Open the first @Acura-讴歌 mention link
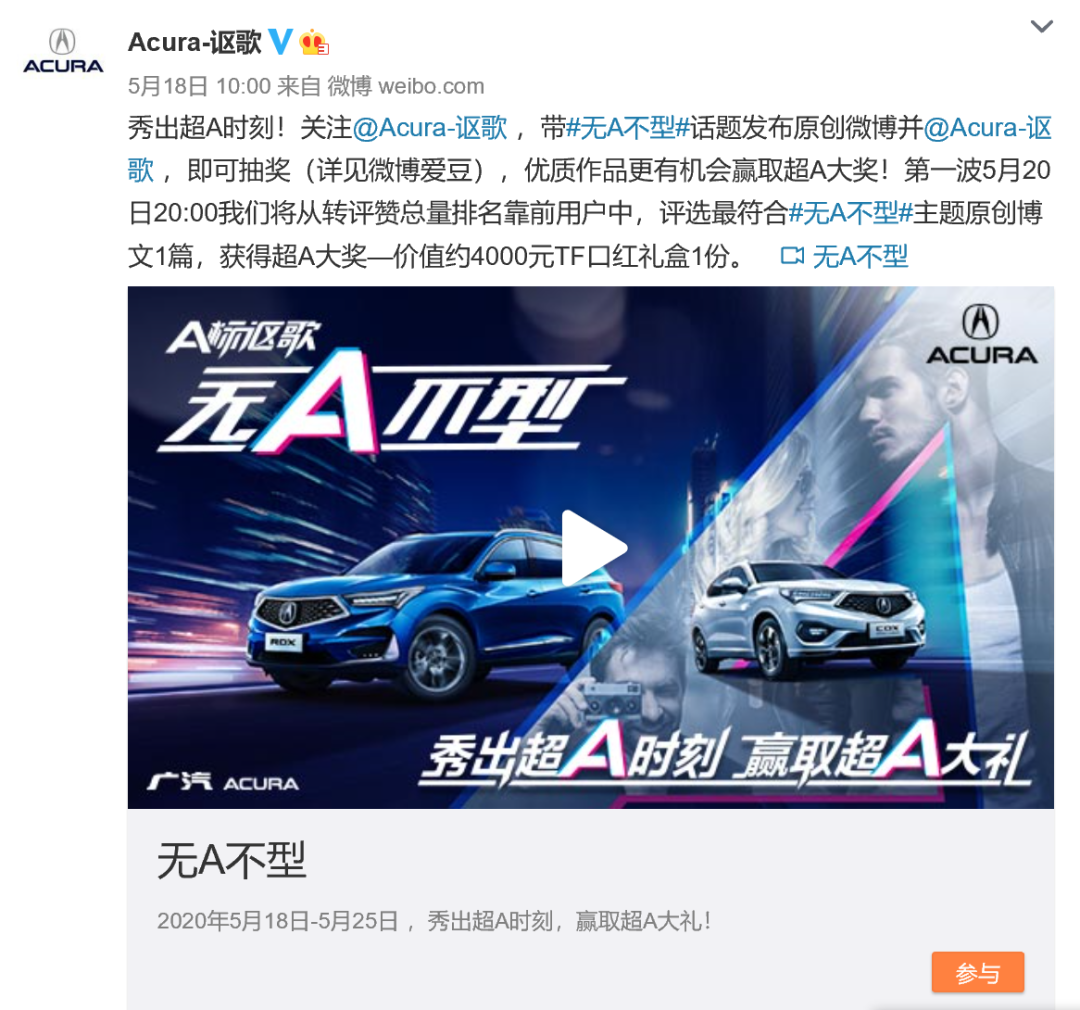 430,128
